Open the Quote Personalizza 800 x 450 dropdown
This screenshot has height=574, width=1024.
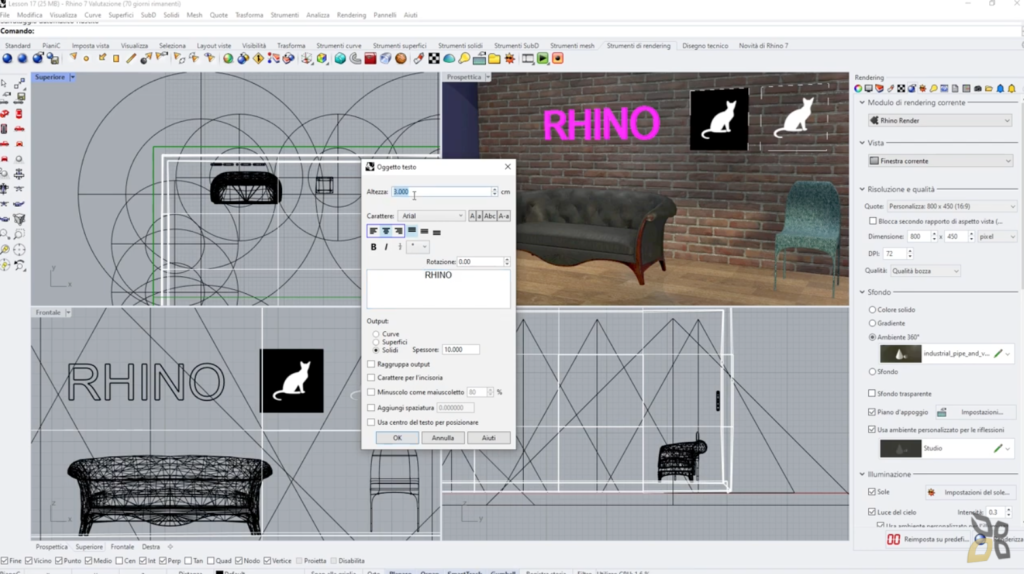pyautogui.click(x=952, y=206)
